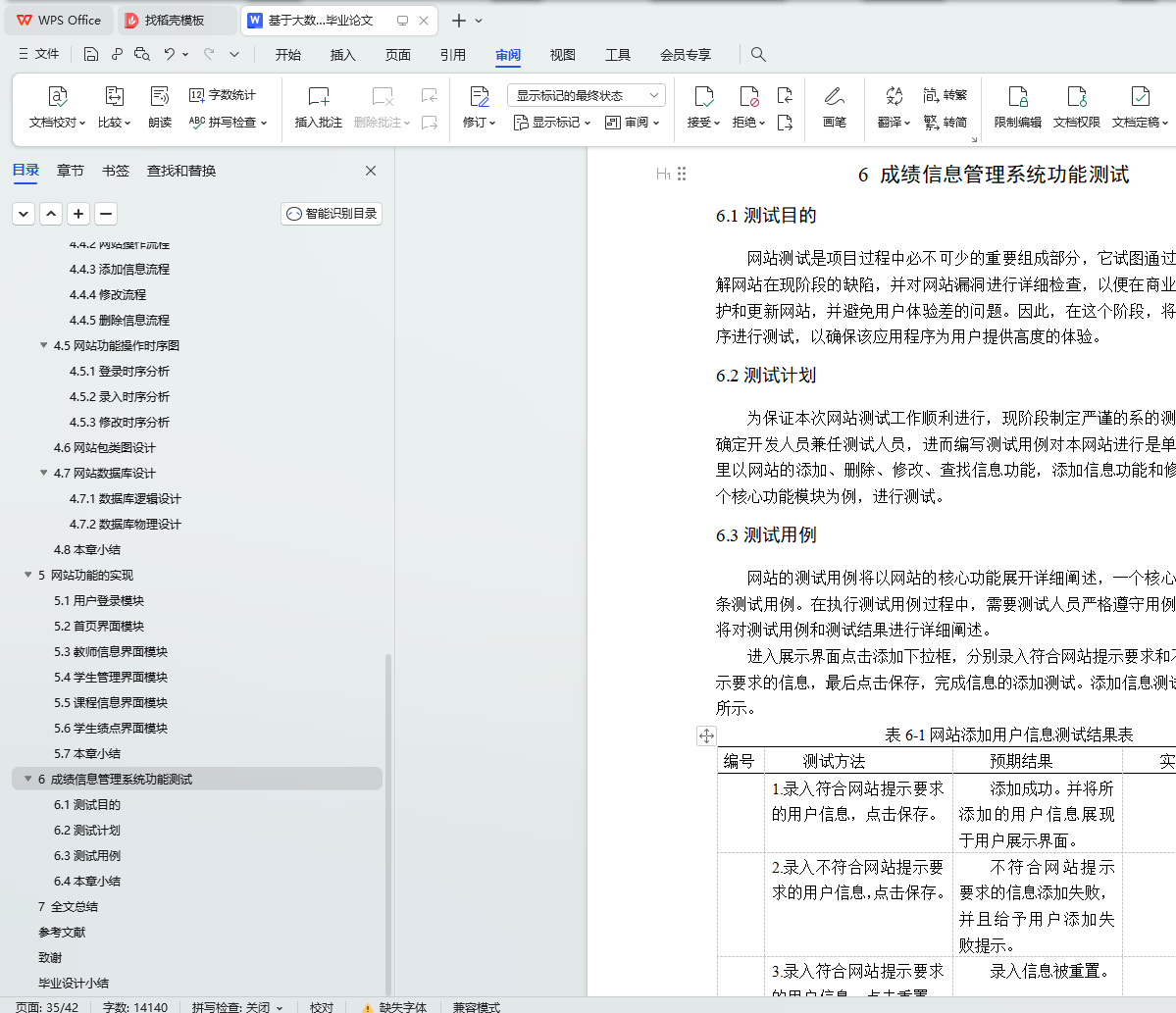Click 页面: 35/42 in status bar
Screen dimensions: 1176x1013
[x=47, y=1007]
